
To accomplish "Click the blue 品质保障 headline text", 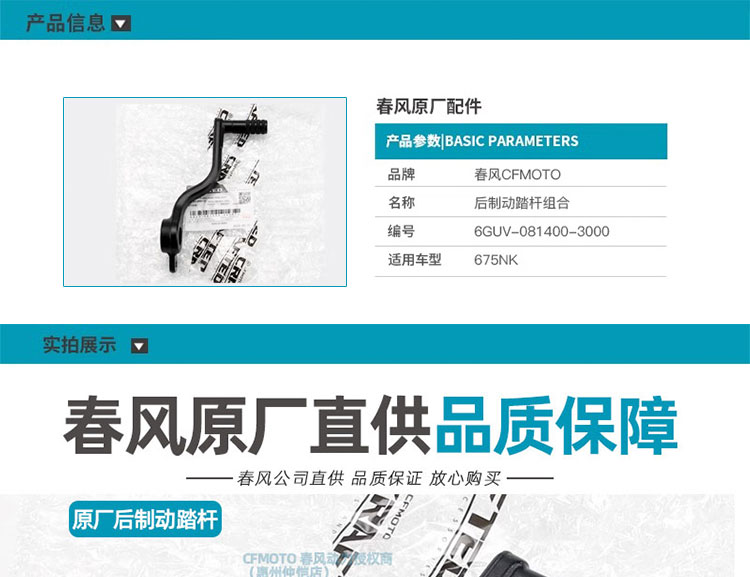I will (556, 425).
